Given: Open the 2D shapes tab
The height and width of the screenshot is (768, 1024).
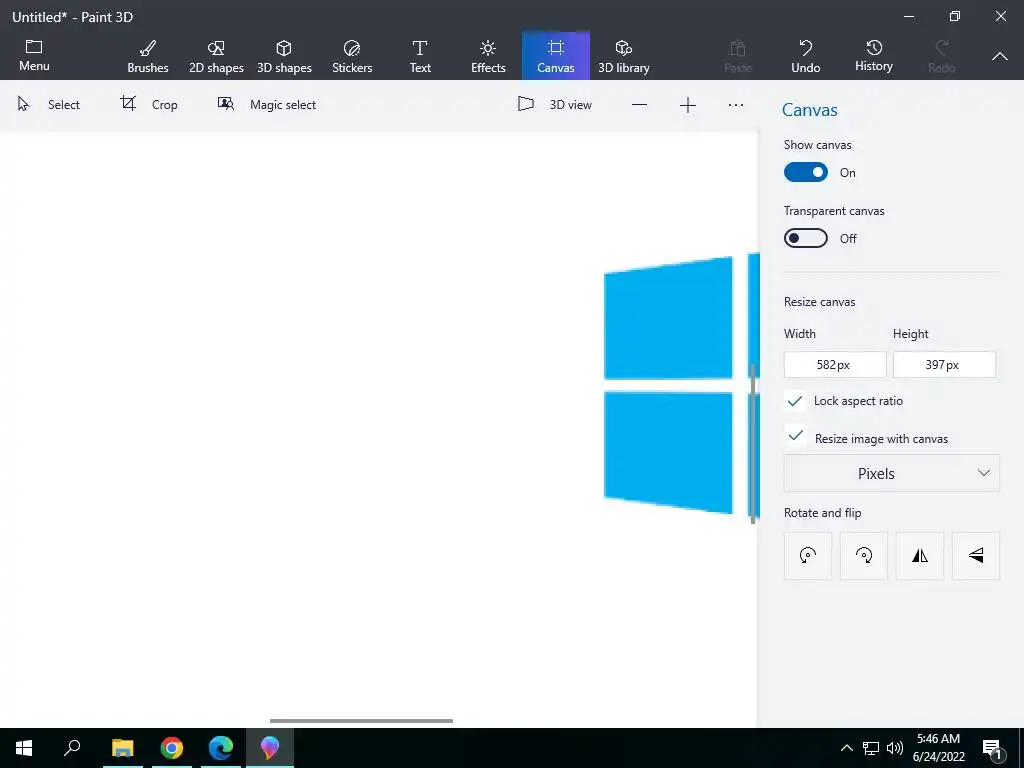Looking at the screenshot, I should pos(216,57).
